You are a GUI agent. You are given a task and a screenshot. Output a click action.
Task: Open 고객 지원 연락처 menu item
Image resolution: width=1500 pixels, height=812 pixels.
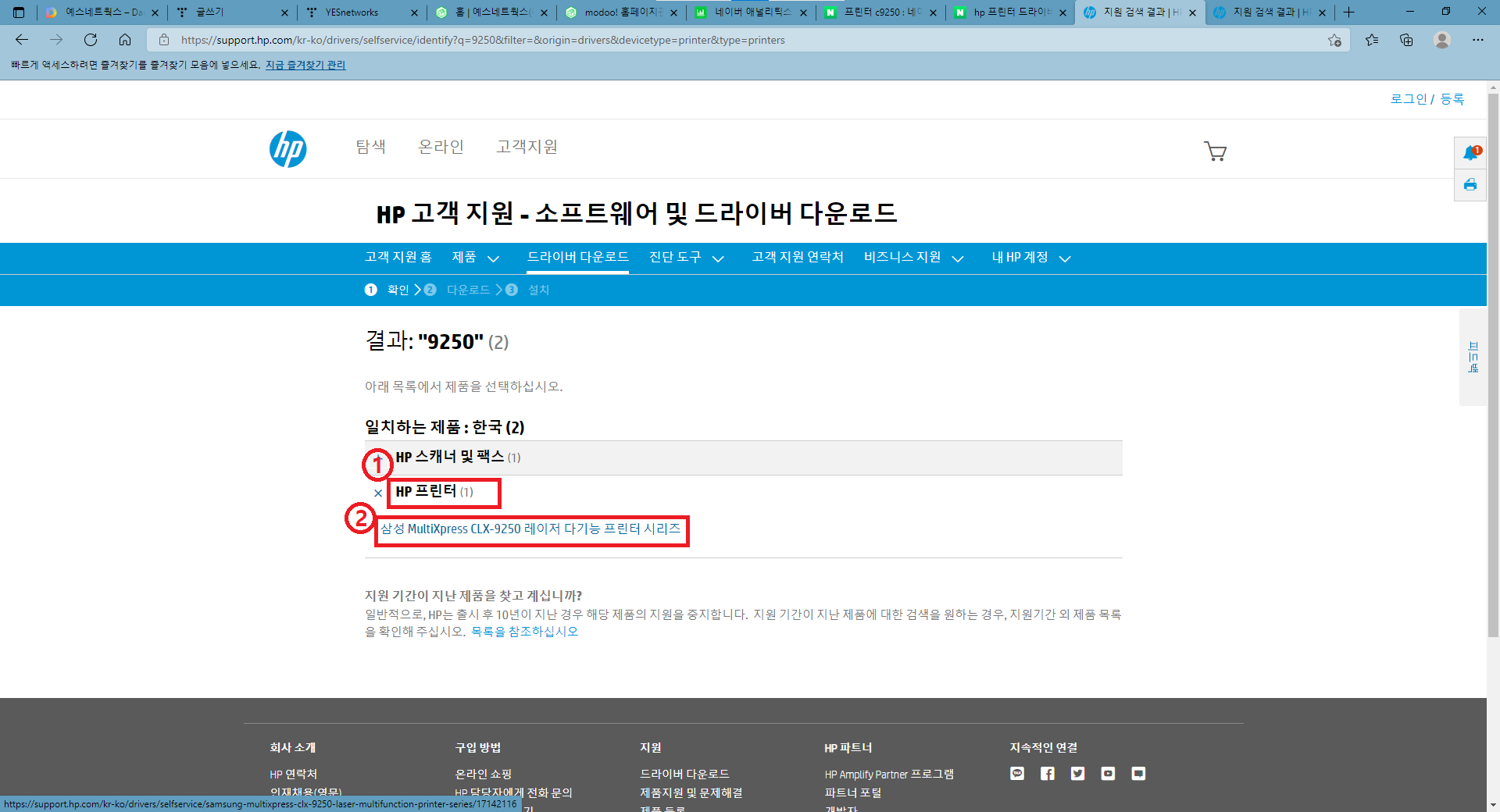(798, 258)
